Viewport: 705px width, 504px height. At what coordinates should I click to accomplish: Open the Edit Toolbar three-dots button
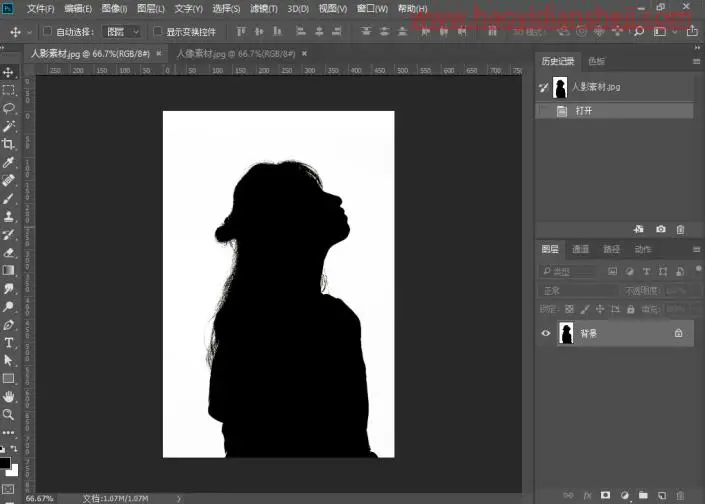coord(8,433)
